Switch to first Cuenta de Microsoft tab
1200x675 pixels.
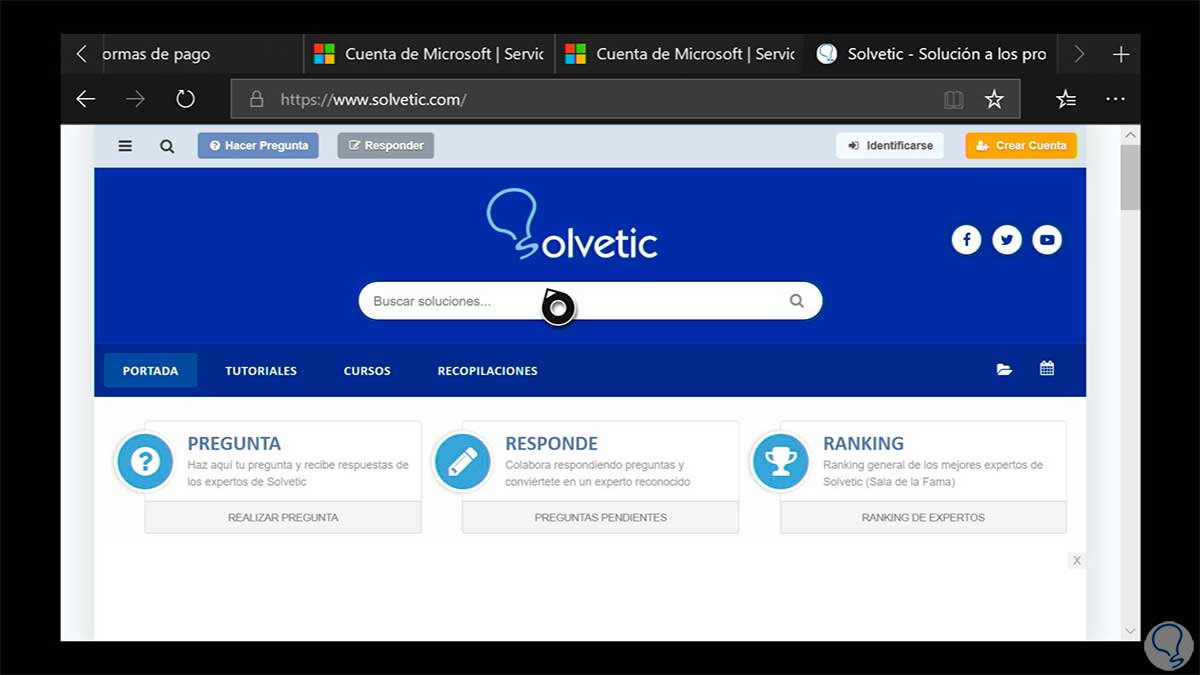click(x=428, y=54)
